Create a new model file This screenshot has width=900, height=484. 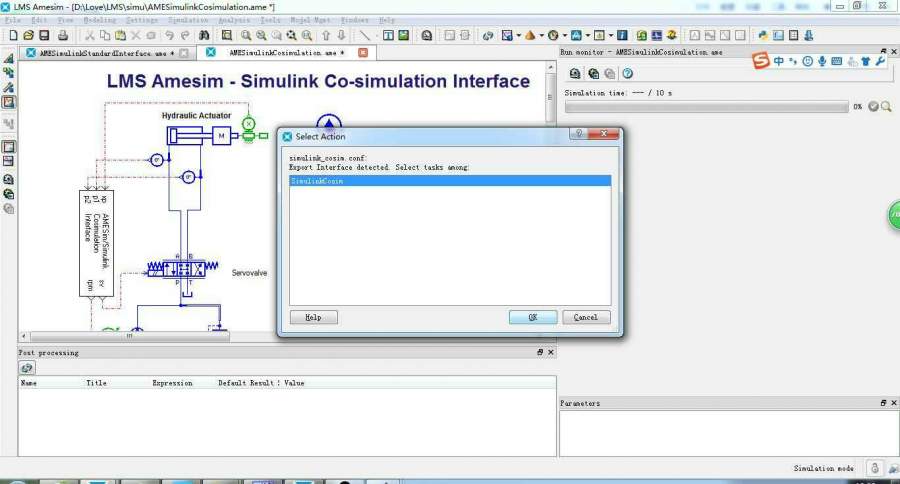tap(13, 36)
